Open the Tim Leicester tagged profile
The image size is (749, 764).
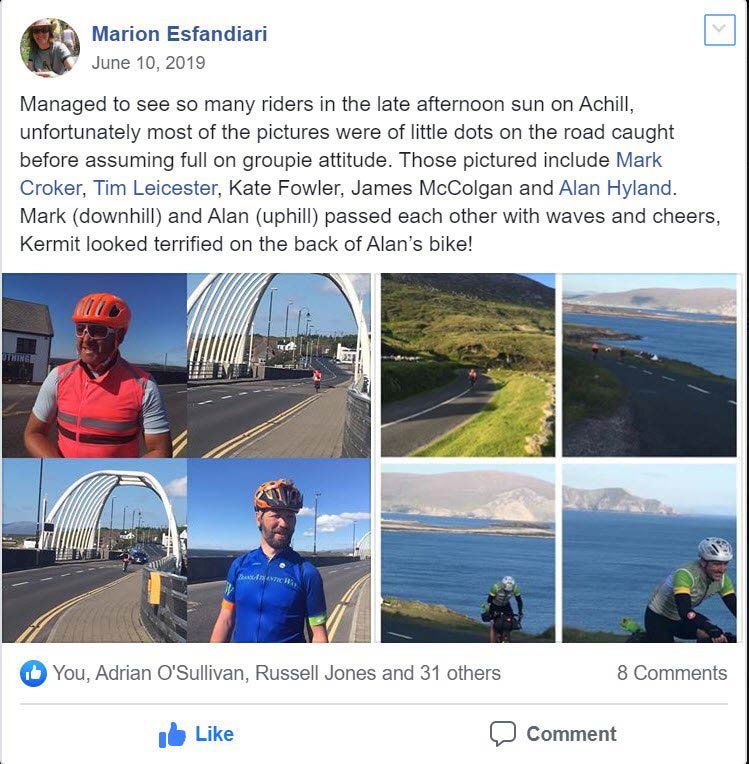(155, 188)
